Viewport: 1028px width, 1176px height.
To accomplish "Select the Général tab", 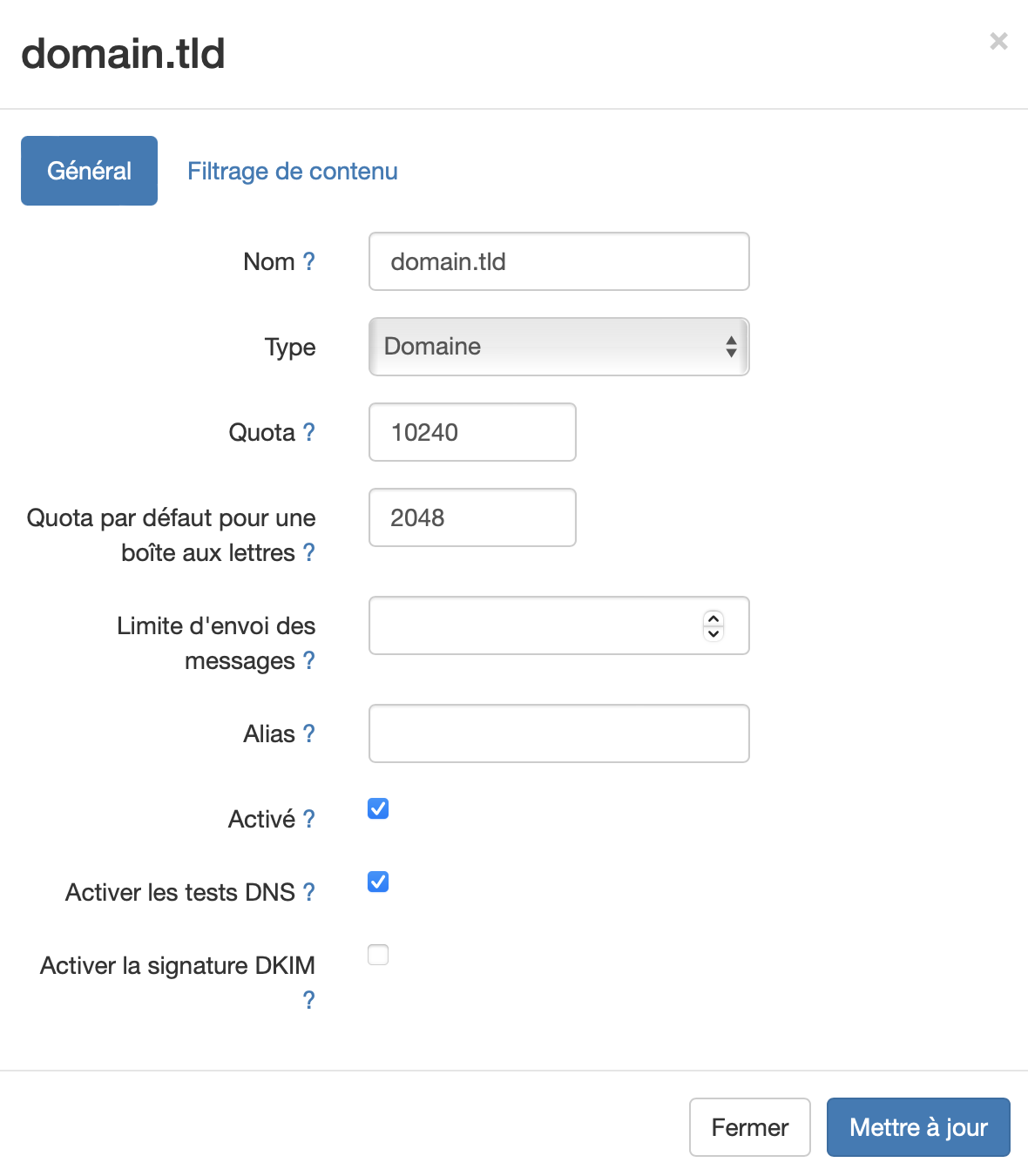I will [88, 171].
